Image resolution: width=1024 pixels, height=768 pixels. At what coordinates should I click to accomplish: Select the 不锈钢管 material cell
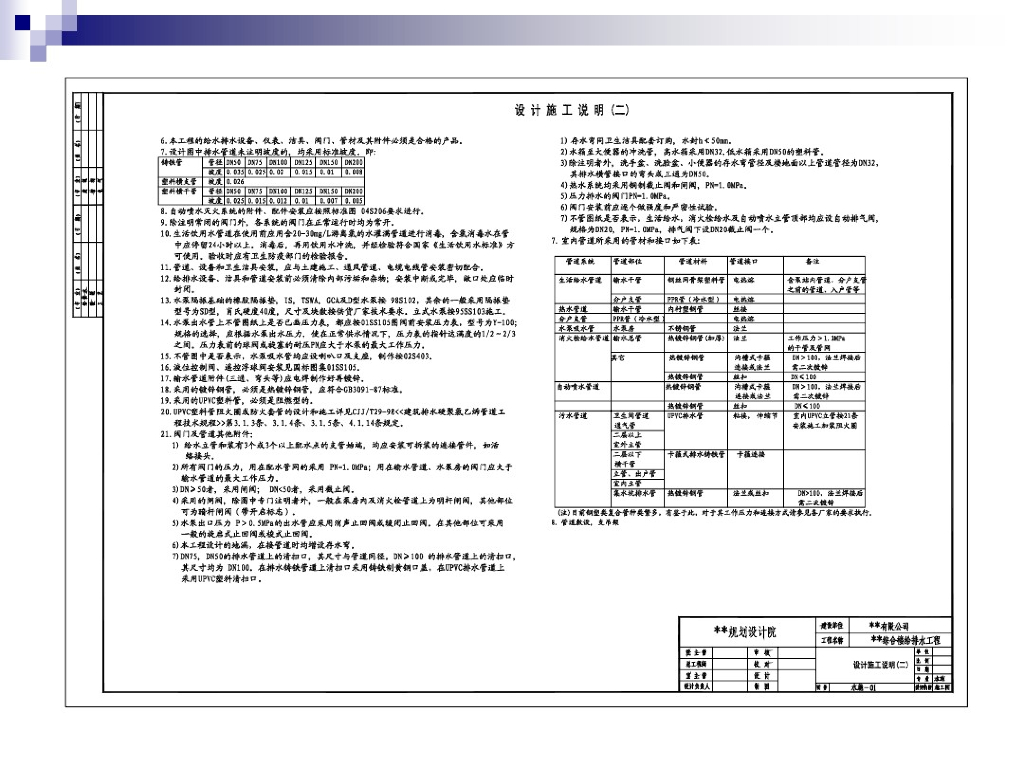[682, 328]
